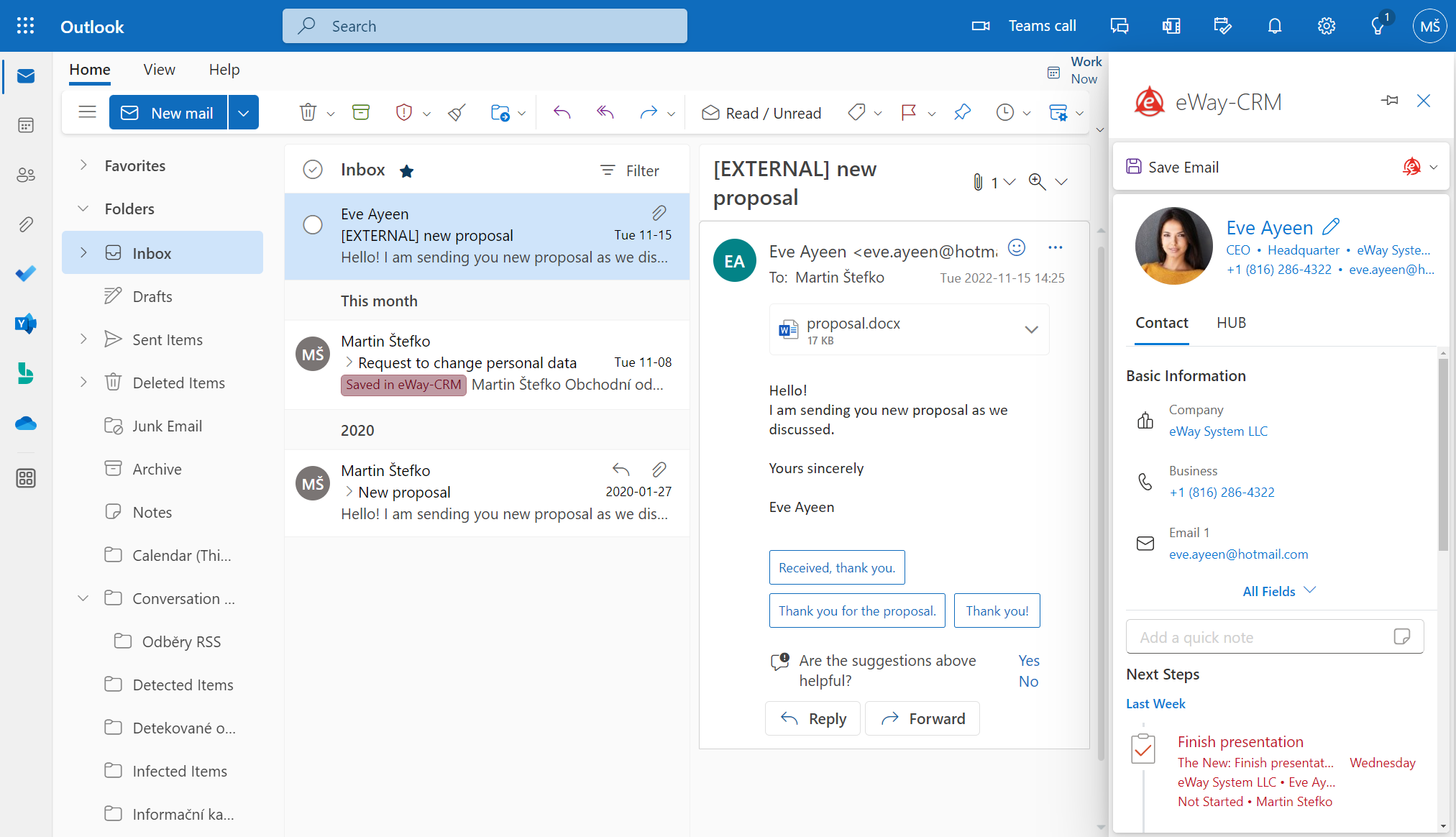Expand Deleted Items folder
The image size is (1456, 837).
pyautogui.click(x=83, y=382)
